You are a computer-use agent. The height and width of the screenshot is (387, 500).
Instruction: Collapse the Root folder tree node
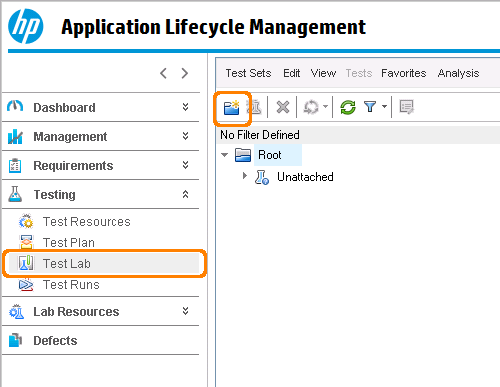tap(225, 155)
